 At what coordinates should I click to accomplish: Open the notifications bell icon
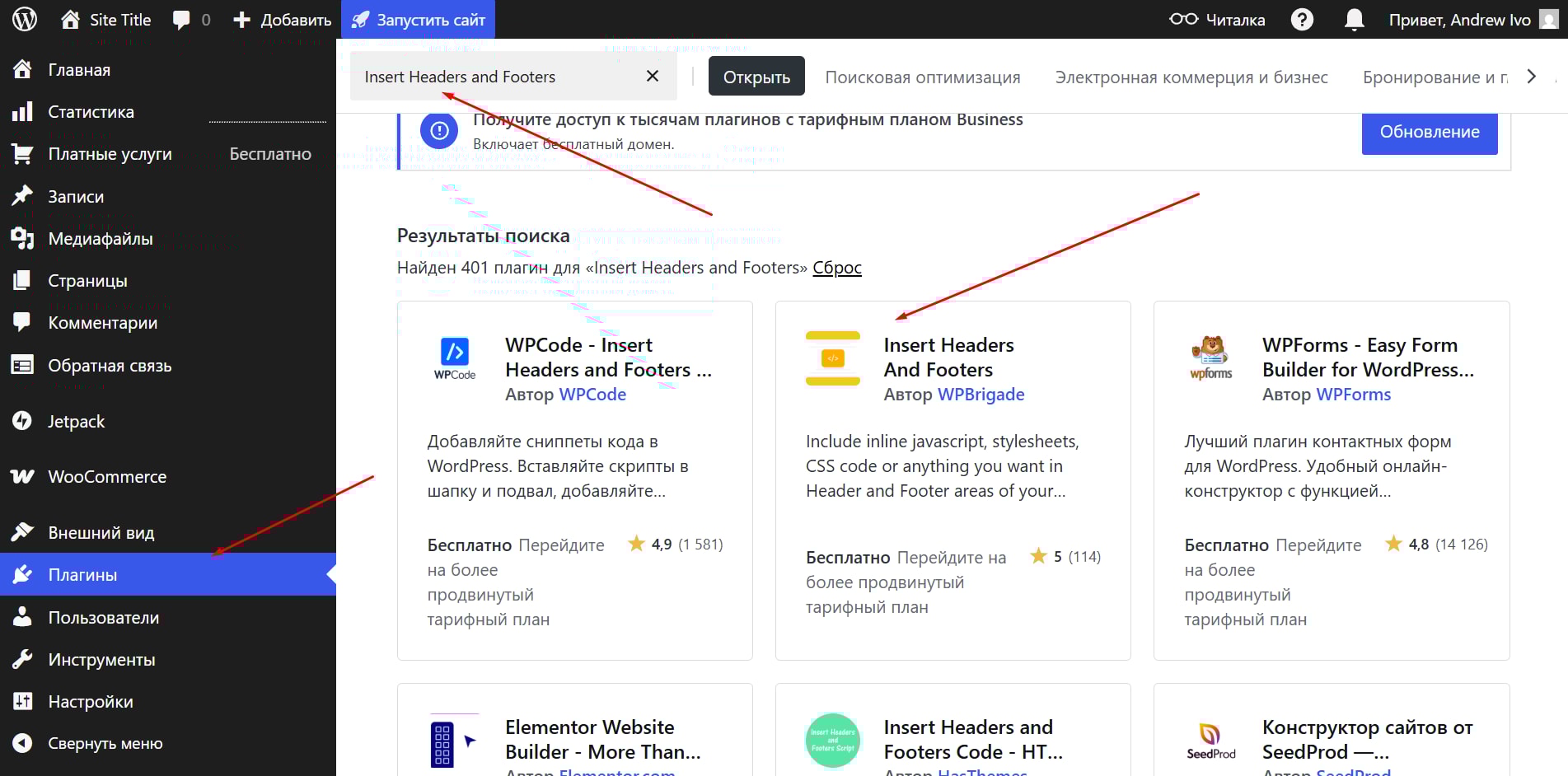click(1354, 19)
